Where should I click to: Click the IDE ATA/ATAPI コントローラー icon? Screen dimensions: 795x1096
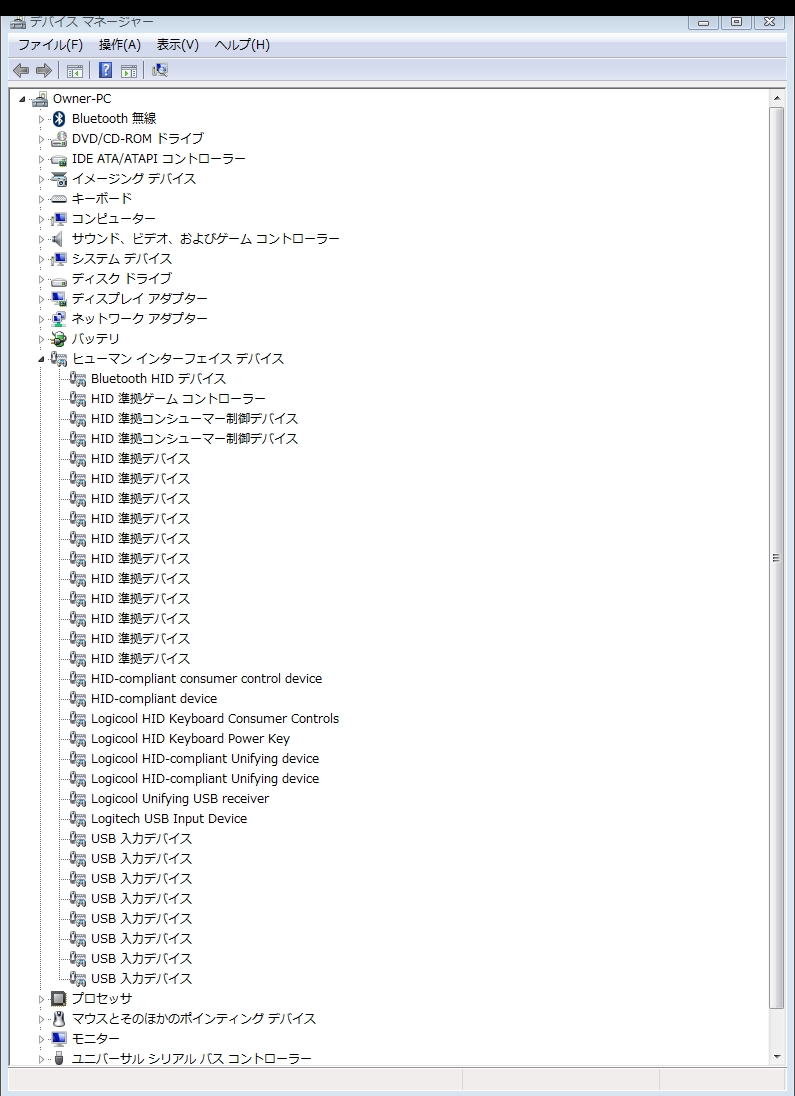pos(59,159)
